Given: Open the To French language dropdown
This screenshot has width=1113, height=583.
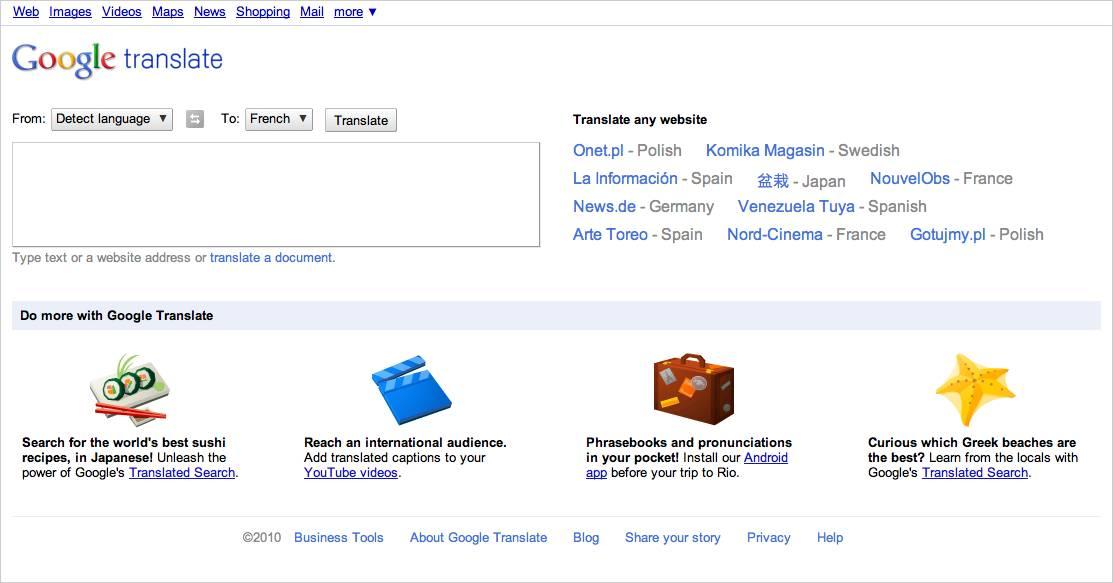Looking at the screenshot, I should tap(279, 119).
